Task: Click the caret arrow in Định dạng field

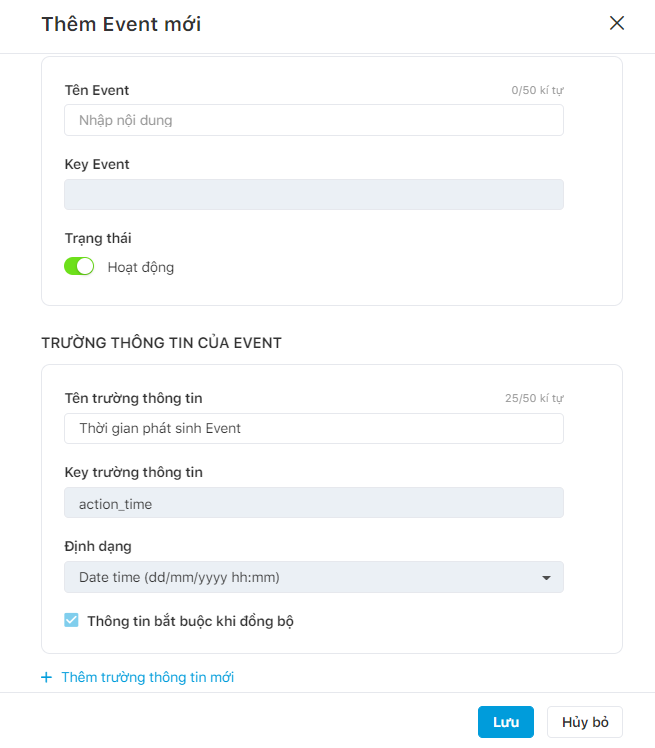Action: click(546, 577)
